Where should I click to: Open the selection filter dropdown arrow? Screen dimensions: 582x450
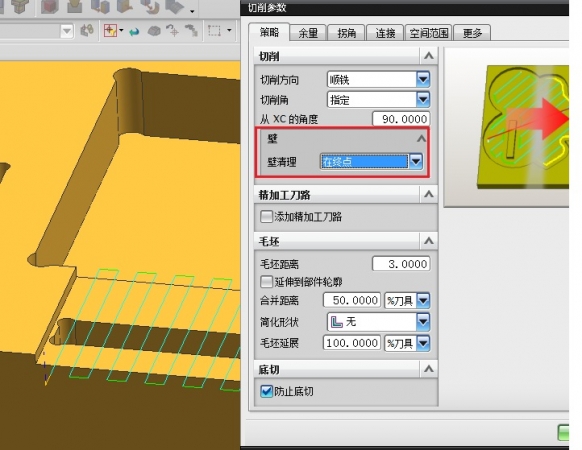point(66,31)
